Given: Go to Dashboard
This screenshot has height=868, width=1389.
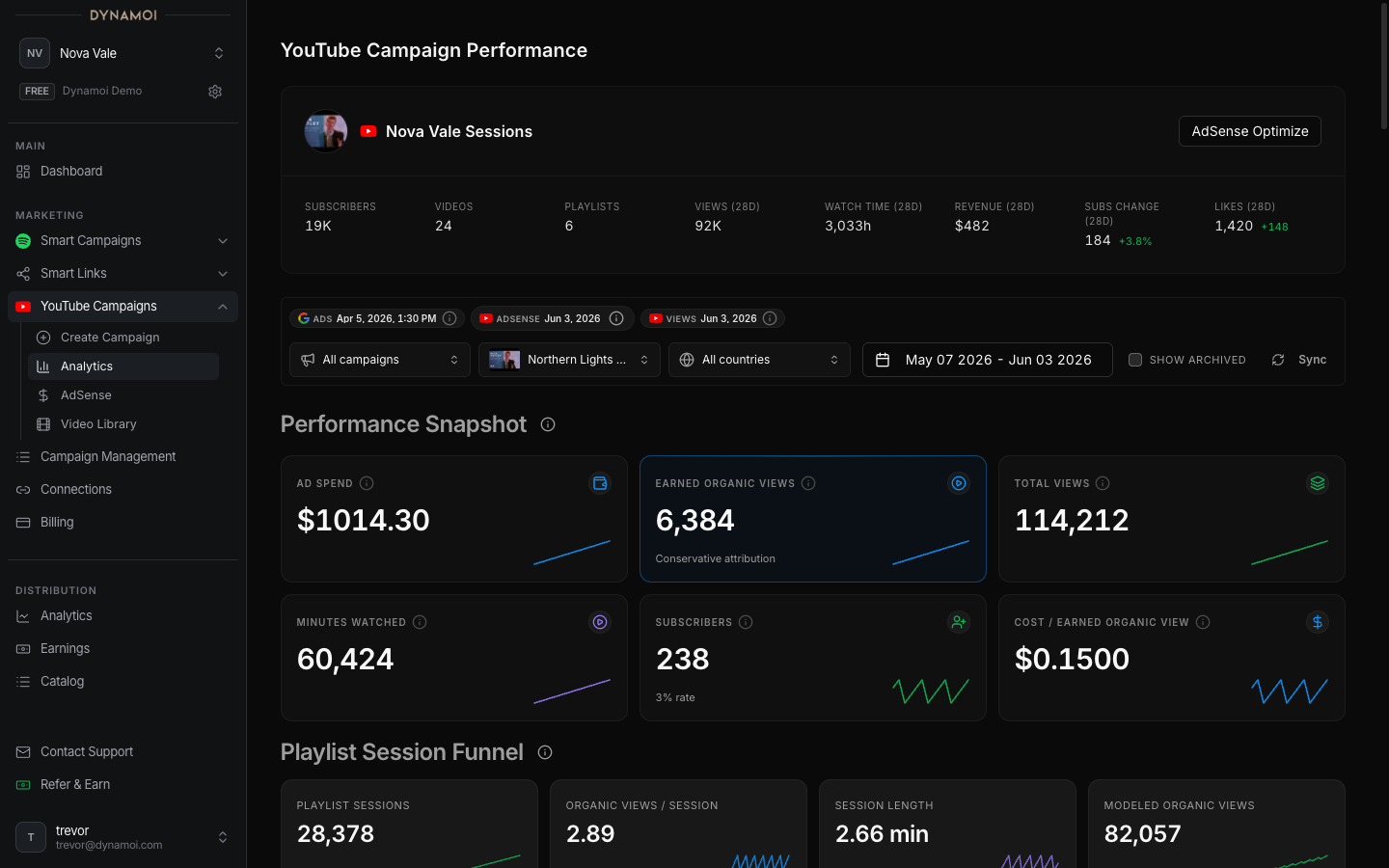Looking at the screenshot, I should pos(123,172).
